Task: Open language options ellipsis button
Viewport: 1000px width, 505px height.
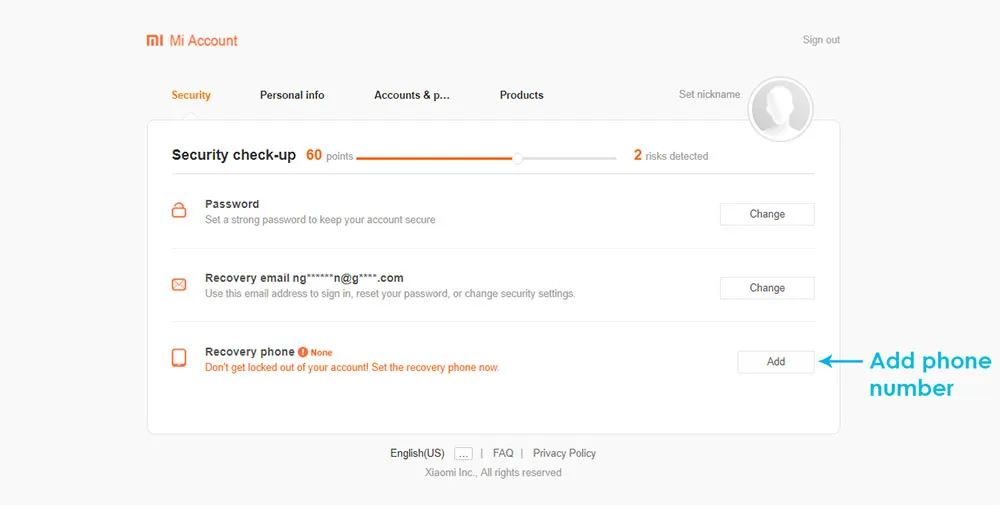Action: tap(464, 453)
